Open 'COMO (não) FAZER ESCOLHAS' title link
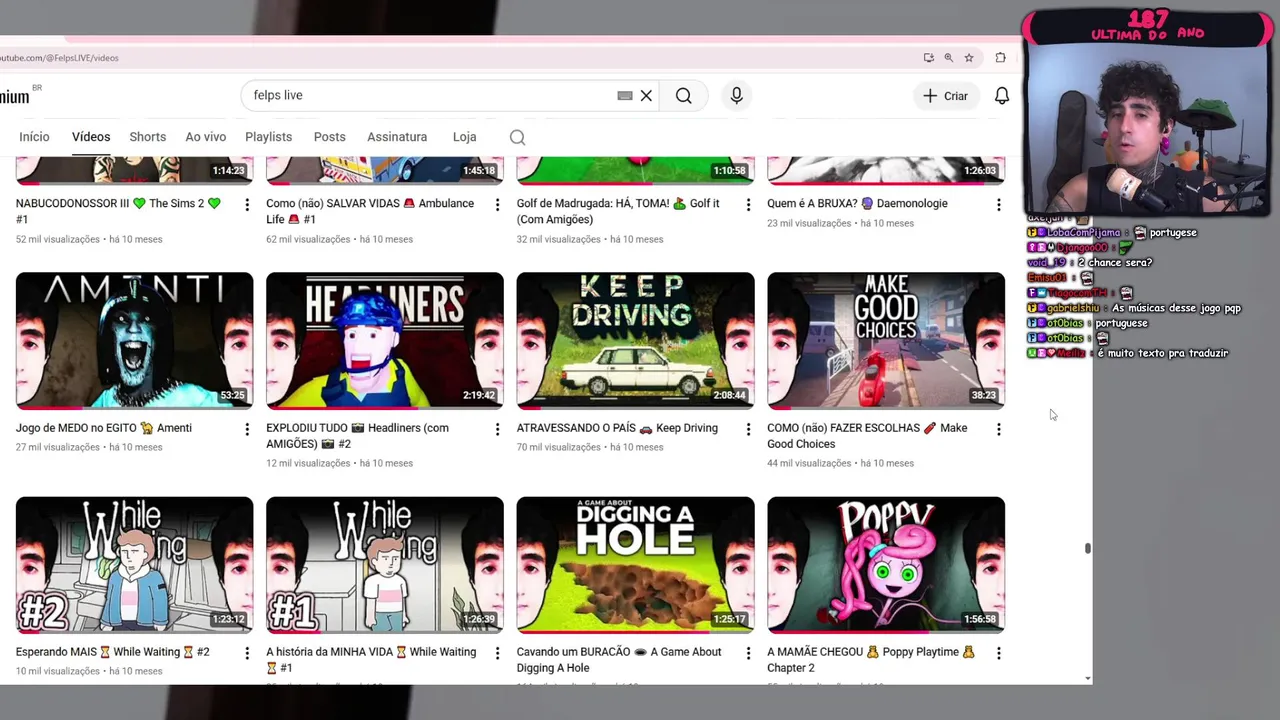Image resolution: width=1280 pixels, height=720 pixels. pos(867,436)
